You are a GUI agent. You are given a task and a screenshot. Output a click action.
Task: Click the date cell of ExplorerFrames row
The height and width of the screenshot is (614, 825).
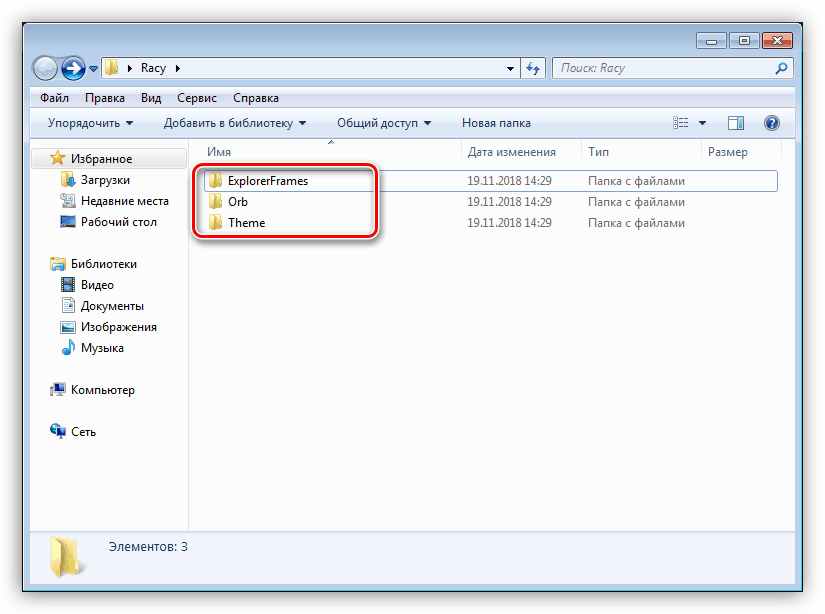point(509,181)
